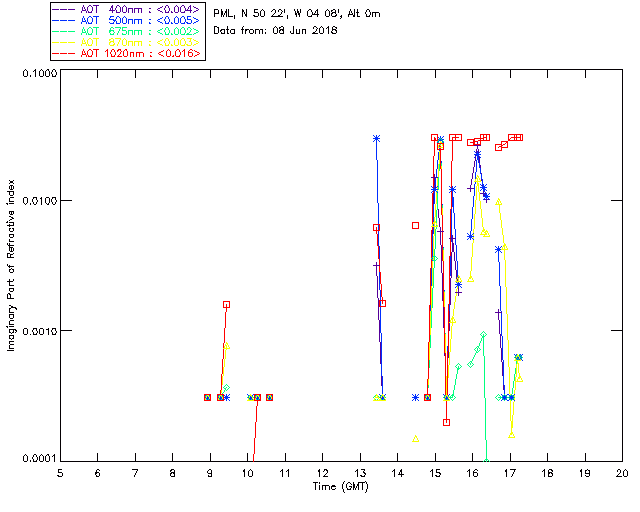Click the red square at 9.4 hours near 0.0016
Image resolution: width=640 pixels, height=512 pixels.
point(227,305)
